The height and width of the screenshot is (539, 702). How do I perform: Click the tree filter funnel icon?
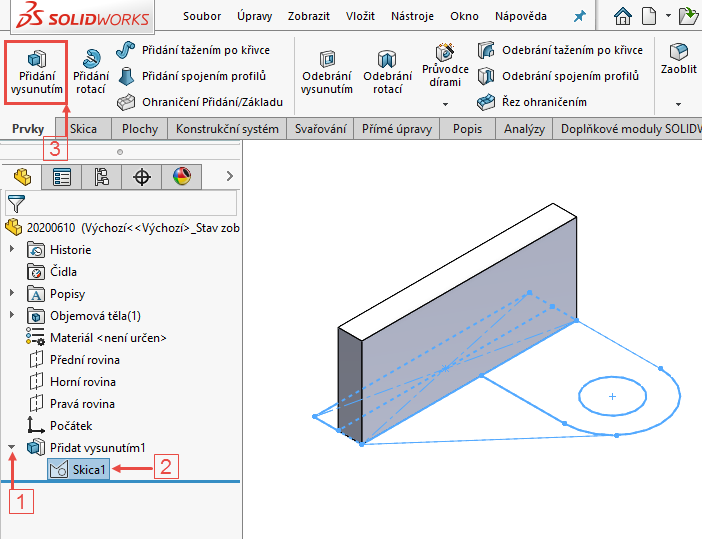16,204
